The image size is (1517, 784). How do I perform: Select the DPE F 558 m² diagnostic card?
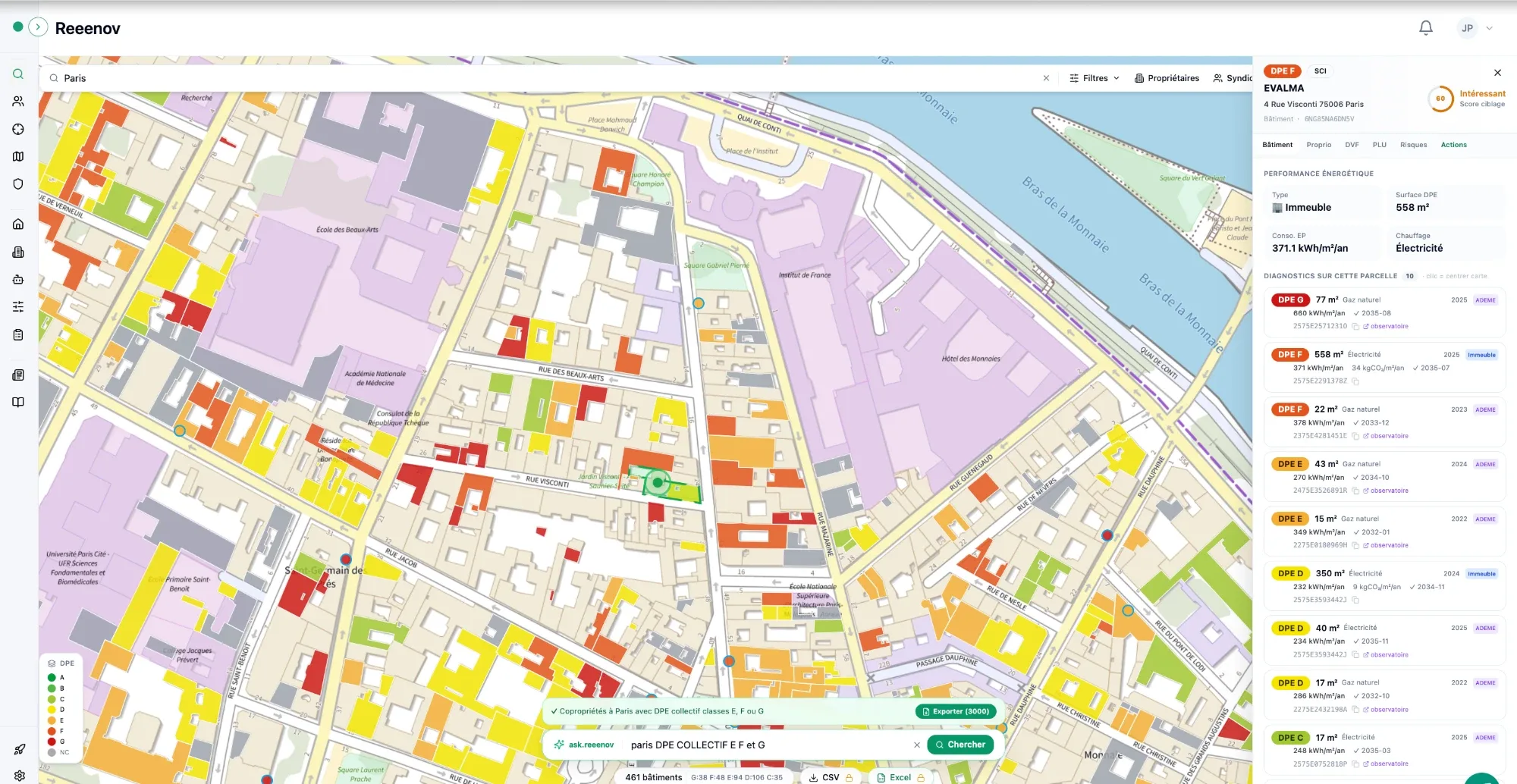(x=1384, y=367)
